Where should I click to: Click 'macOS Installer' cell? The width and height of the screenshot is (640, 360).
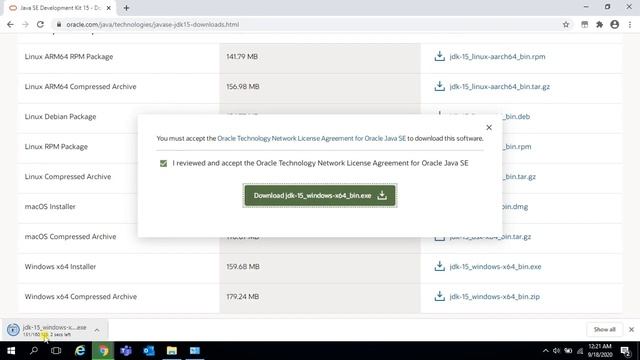click(78, 207)
